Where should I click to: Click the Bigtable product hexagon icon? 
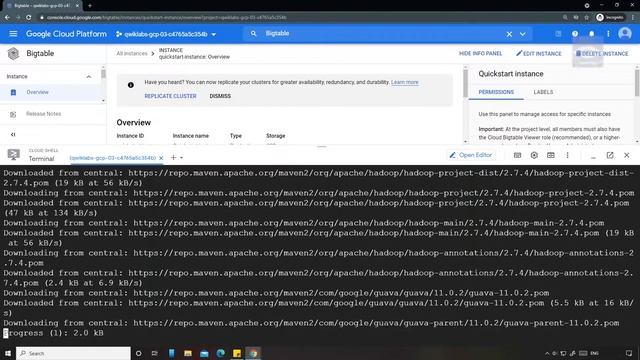(13, 53)
